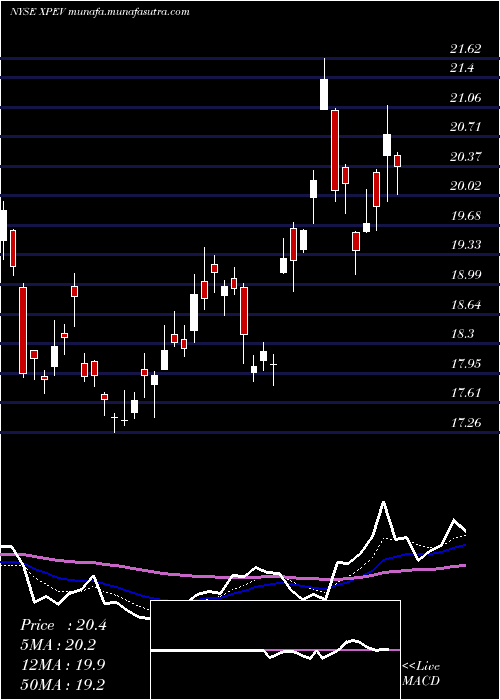
Task: Click the 20.02 price level label
Action: pos(466,186)
